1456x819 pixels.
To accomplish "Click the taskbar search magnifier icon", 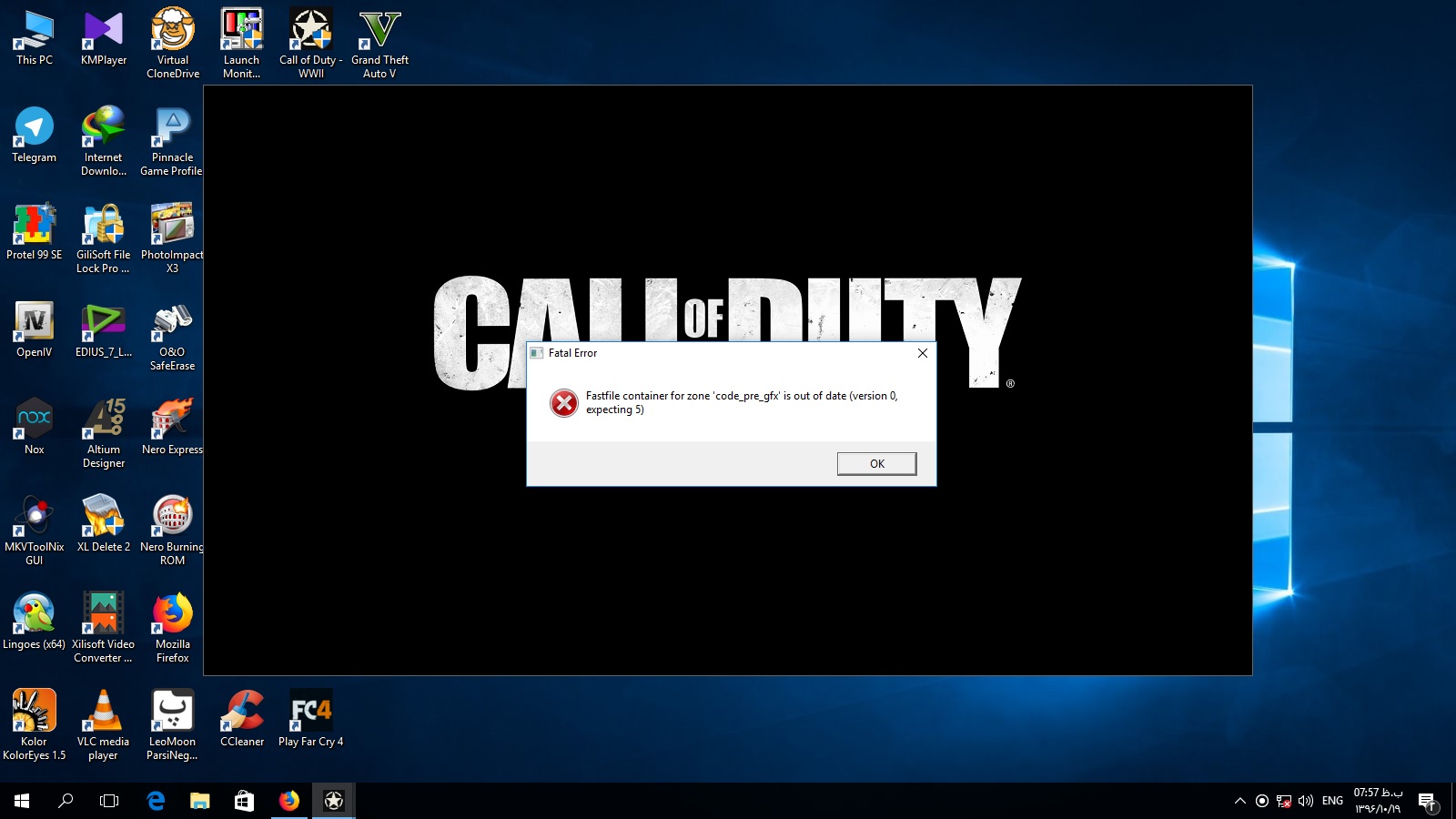I will tap(66, 801).
